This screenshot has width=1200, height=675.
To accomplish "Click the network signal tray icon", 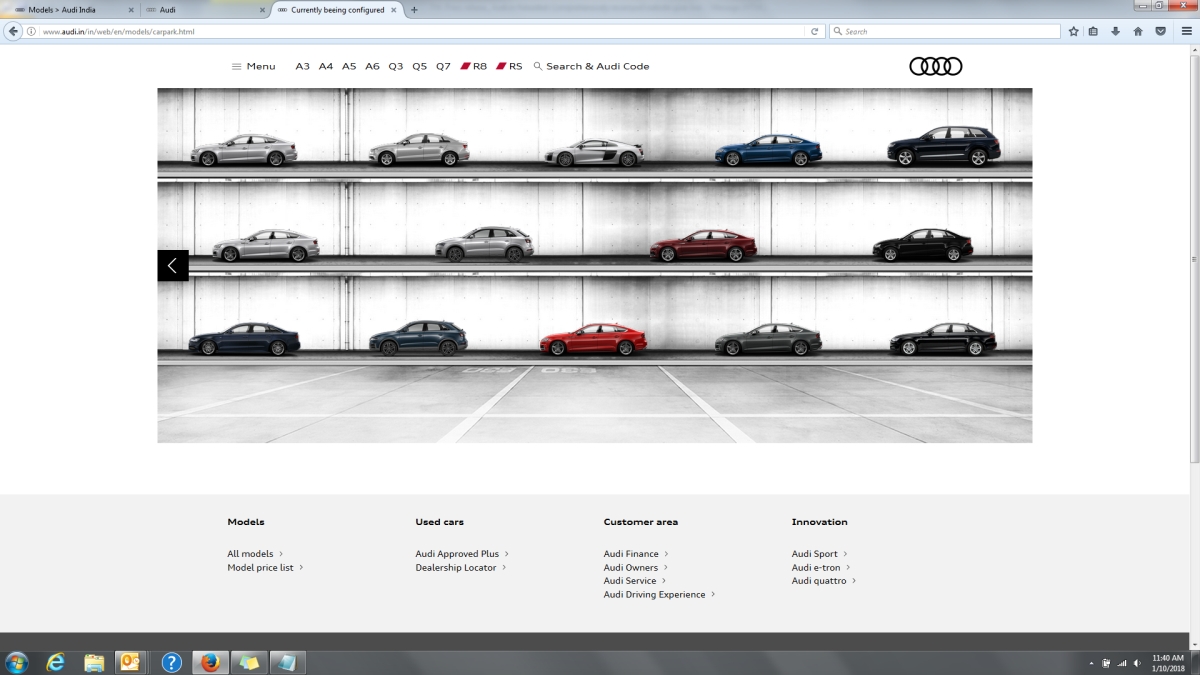I will [1122, 663].
